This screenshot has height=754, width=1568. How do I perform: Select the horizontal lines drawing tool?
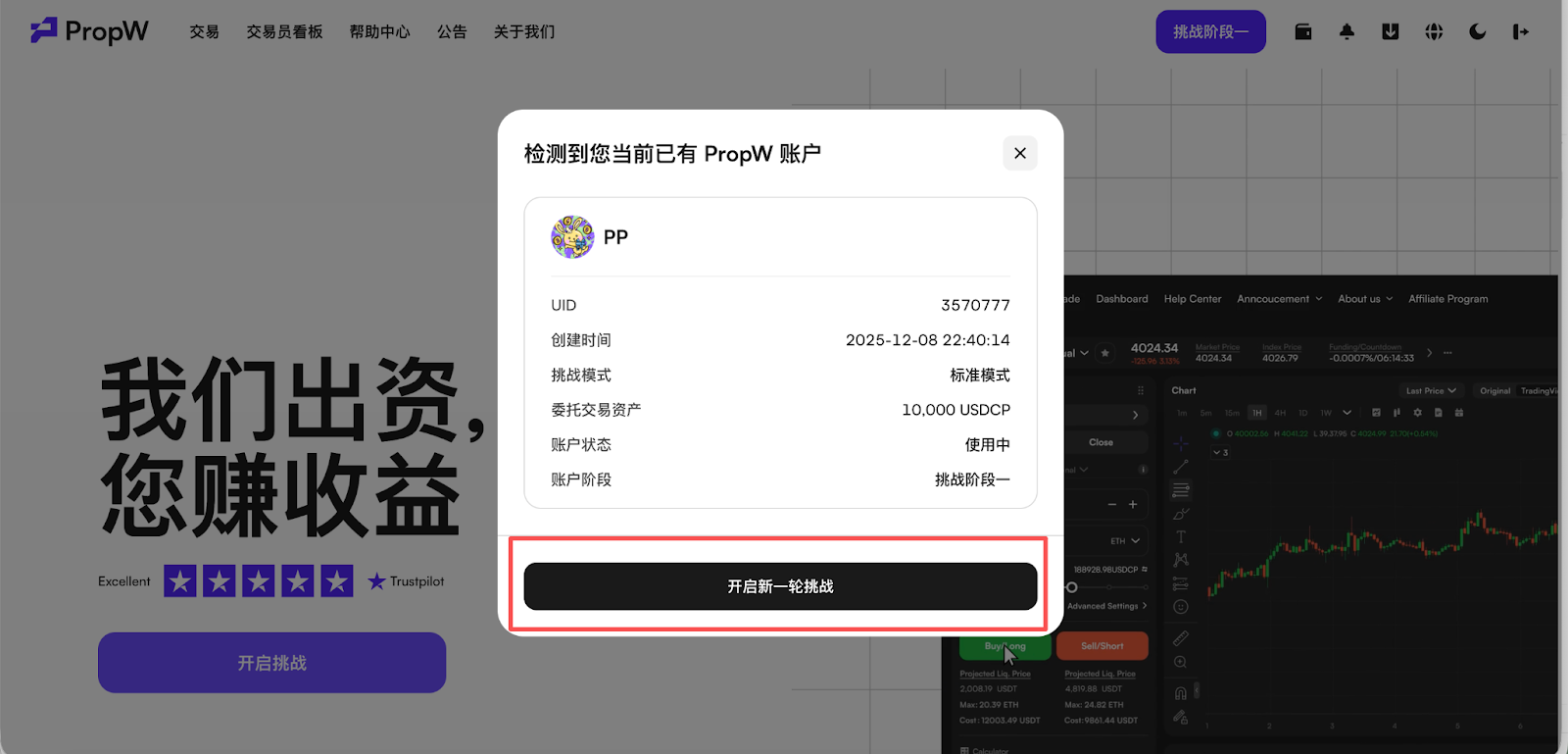1181,490
